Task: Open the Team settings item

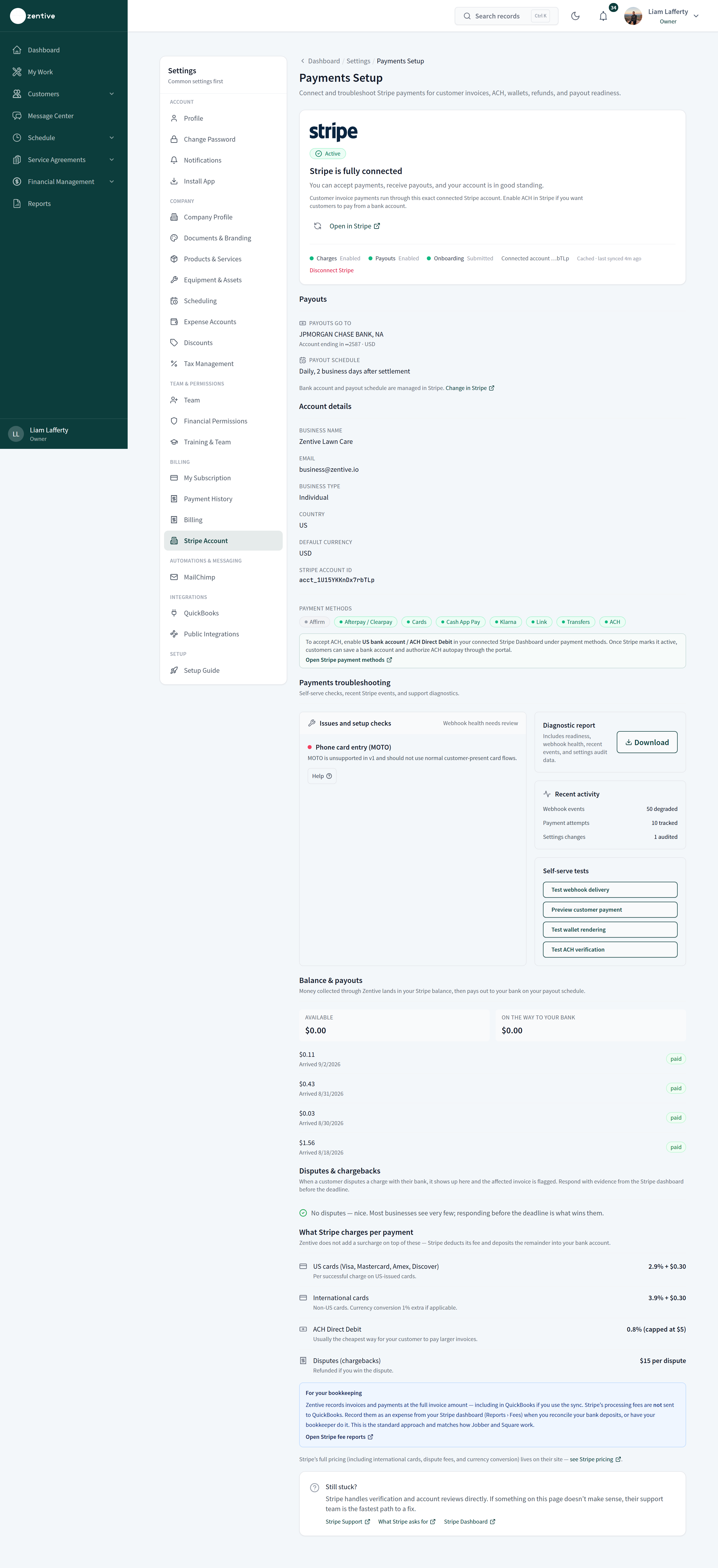Action: [223, 400]
